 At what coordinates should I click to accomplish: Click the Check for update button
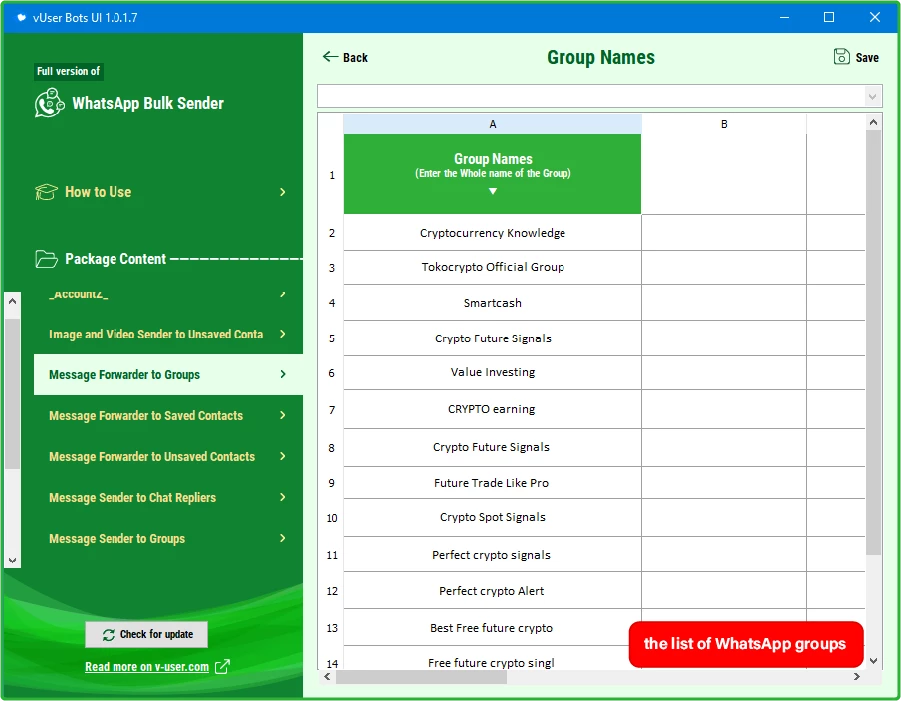(147, 634)
